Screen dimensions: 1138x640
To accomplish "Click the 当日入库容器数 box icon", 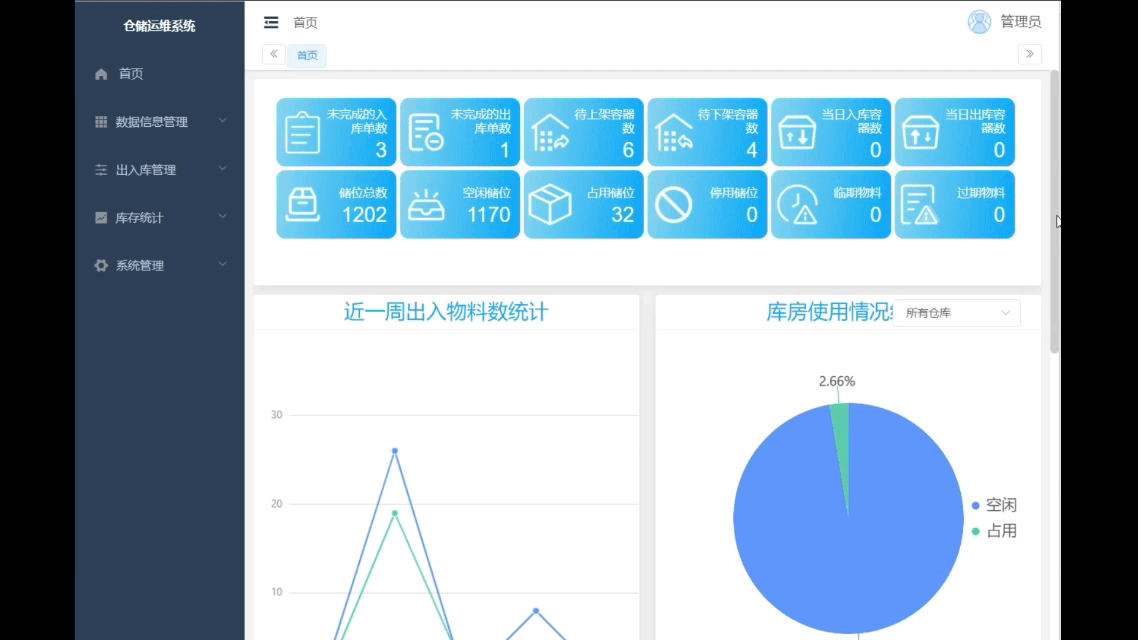I will 797,133.
